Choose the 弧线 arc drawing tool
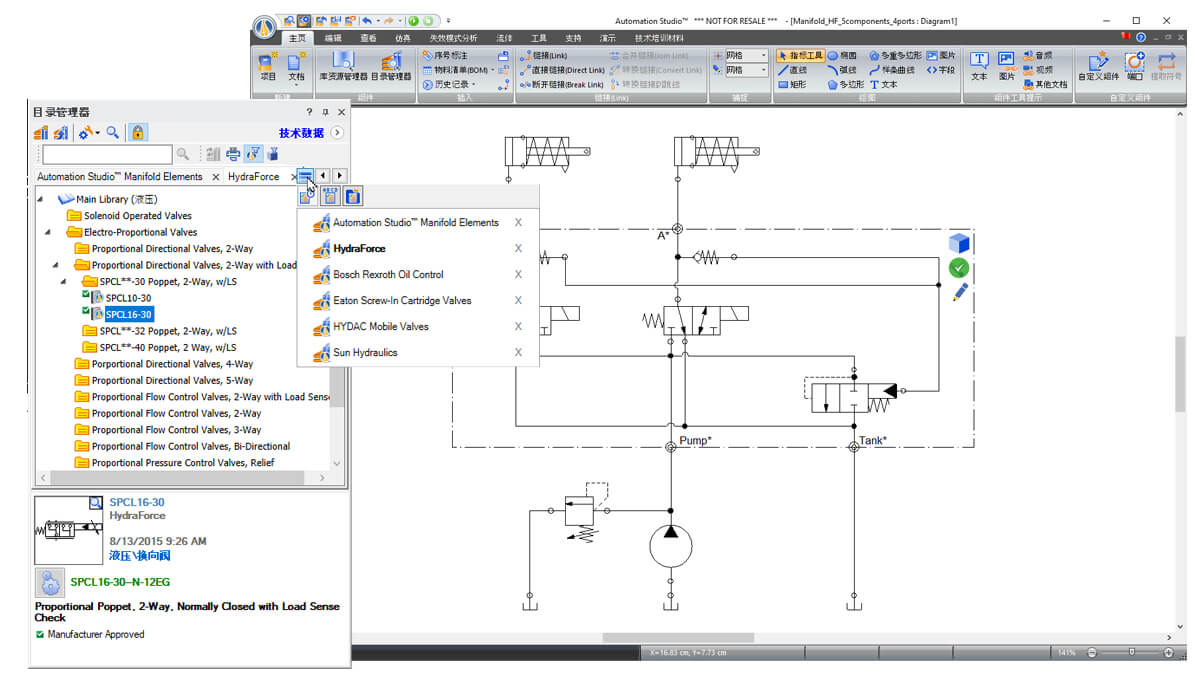 point(842,70)
